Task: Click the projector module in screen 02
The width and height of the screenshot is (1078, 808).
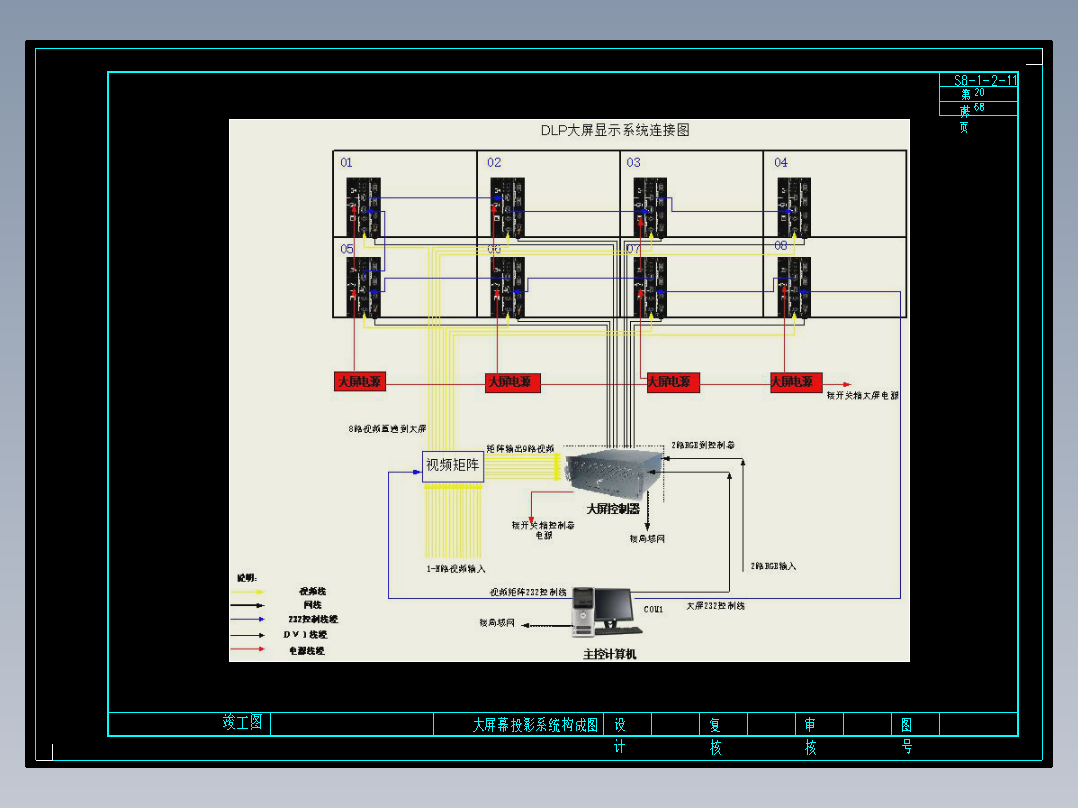Action: tap(507, 208)
